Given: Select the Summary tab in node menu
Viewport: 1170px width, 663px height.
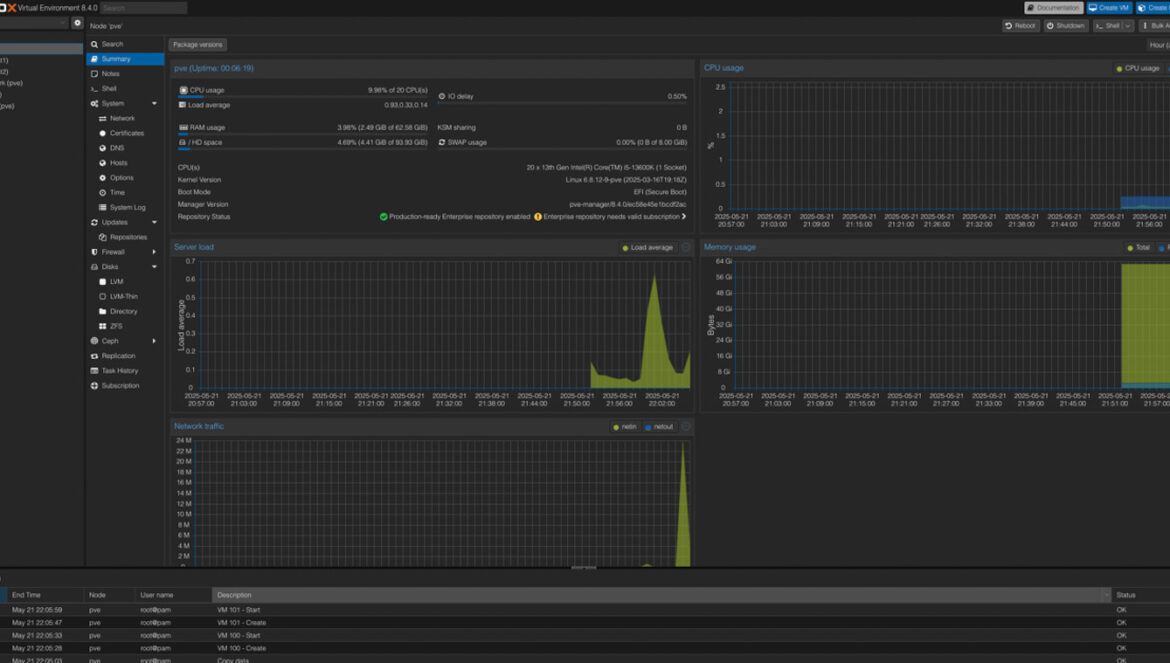Looking at the screenshot, I should [115, 59].
